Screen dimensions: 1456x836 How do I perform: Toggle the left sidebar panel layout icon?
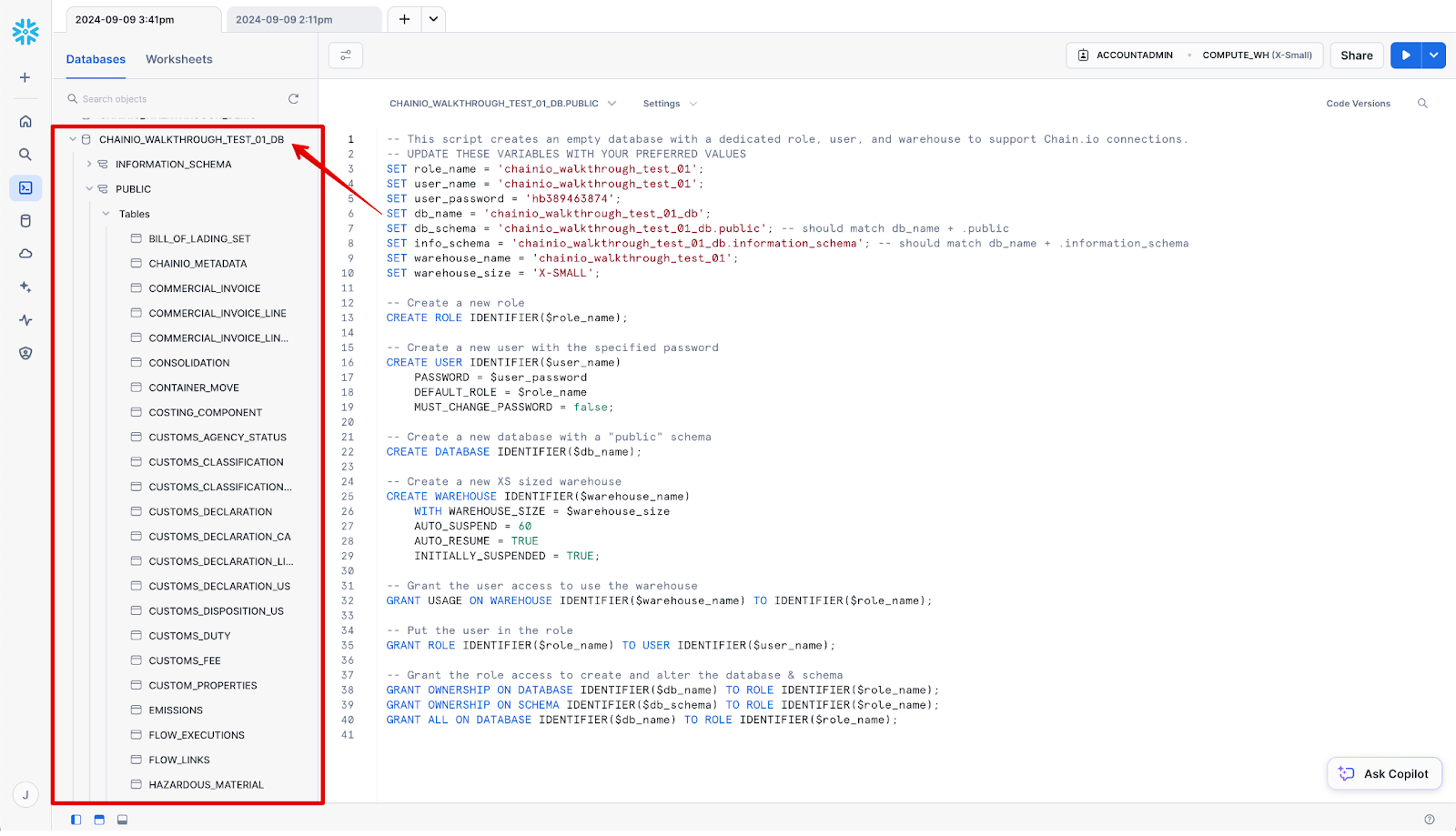[76, 820]
